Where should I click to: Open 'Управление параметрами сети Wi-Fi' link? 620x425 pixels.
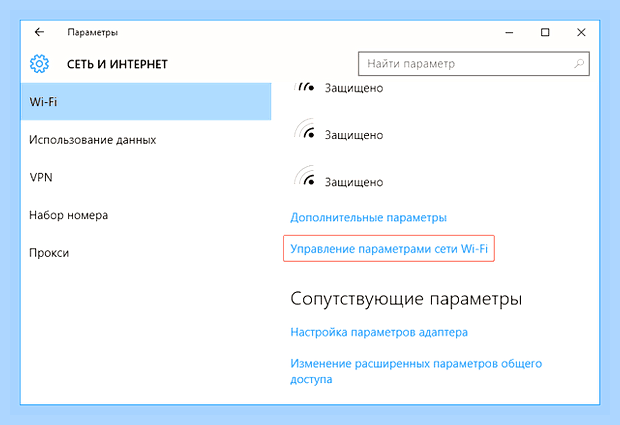tap(389, 249)
